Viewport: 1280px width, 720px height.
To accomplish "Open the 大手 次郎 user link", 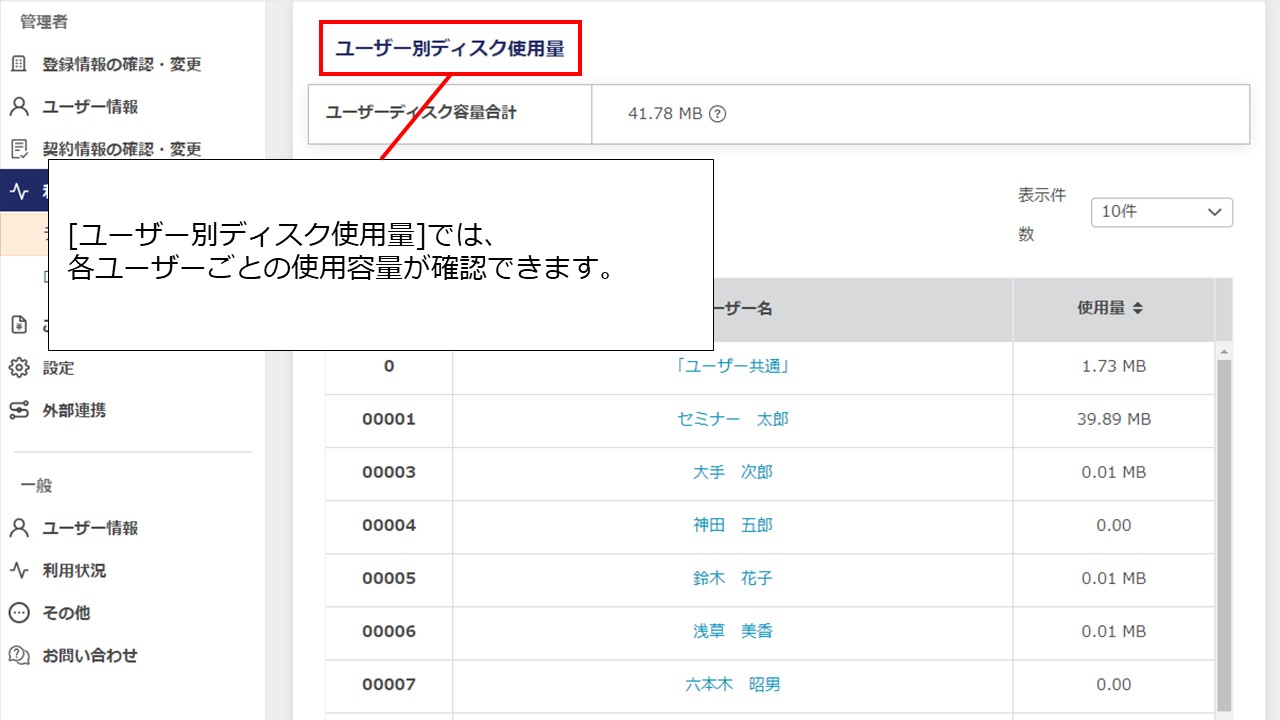I will coord(733,472).
